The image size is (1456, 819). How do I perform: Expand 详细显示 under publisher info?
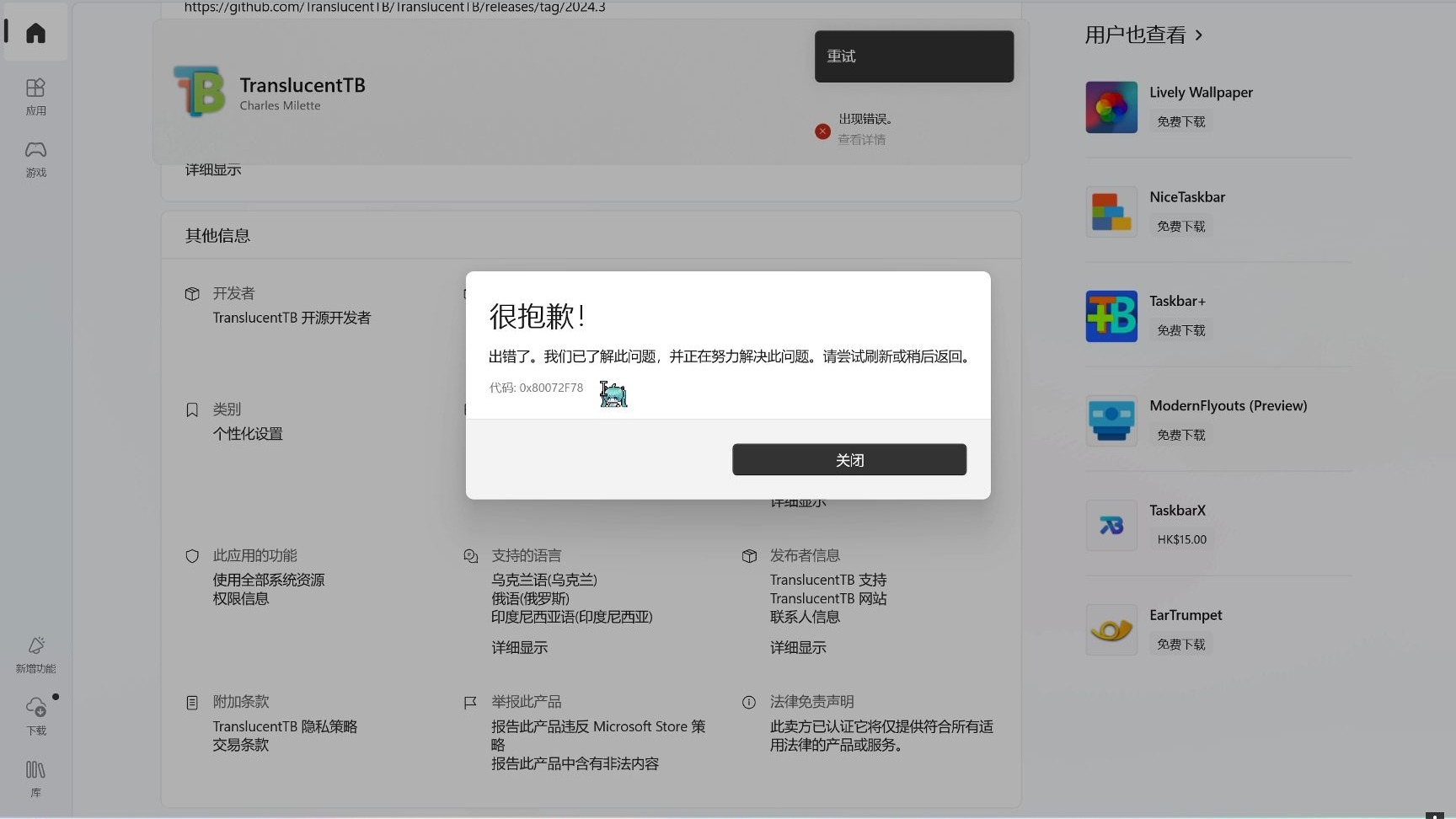point(798,647)
